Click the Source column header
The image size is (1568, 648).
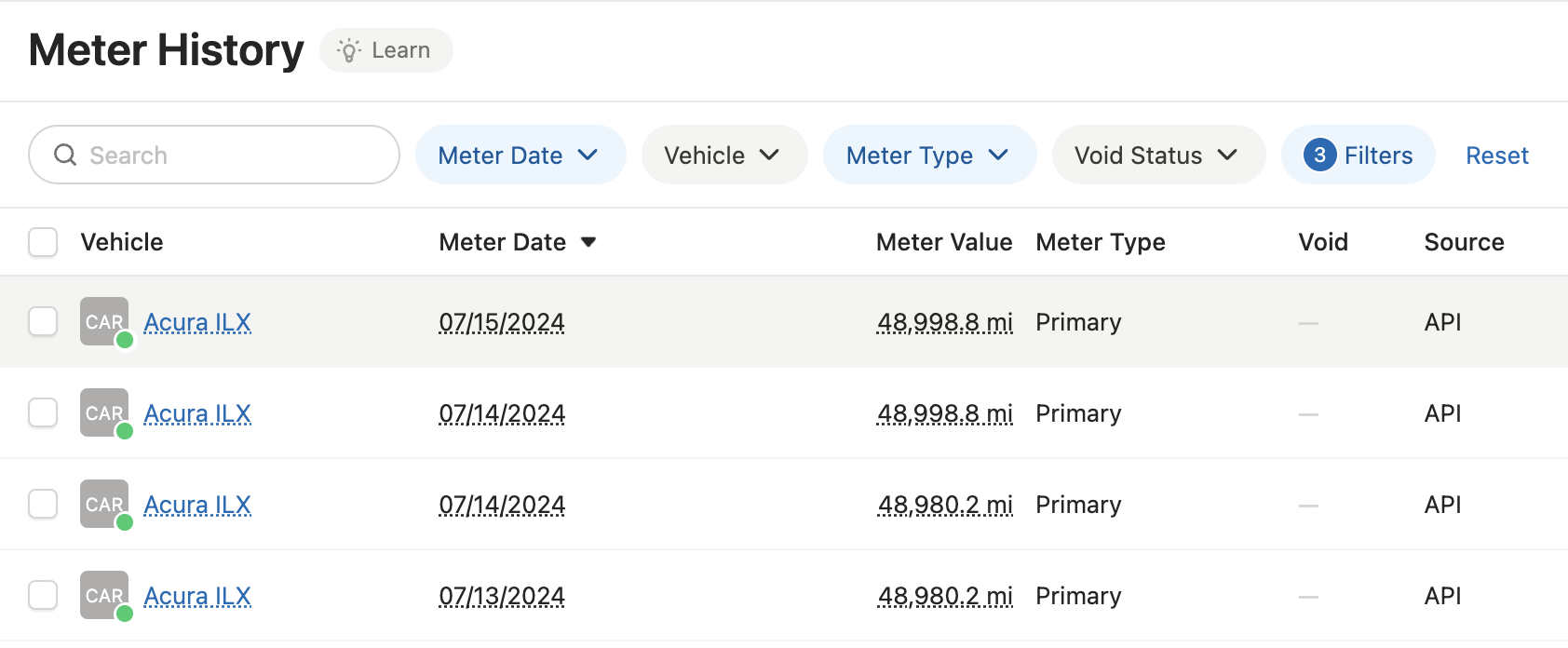click(1463, 242)
